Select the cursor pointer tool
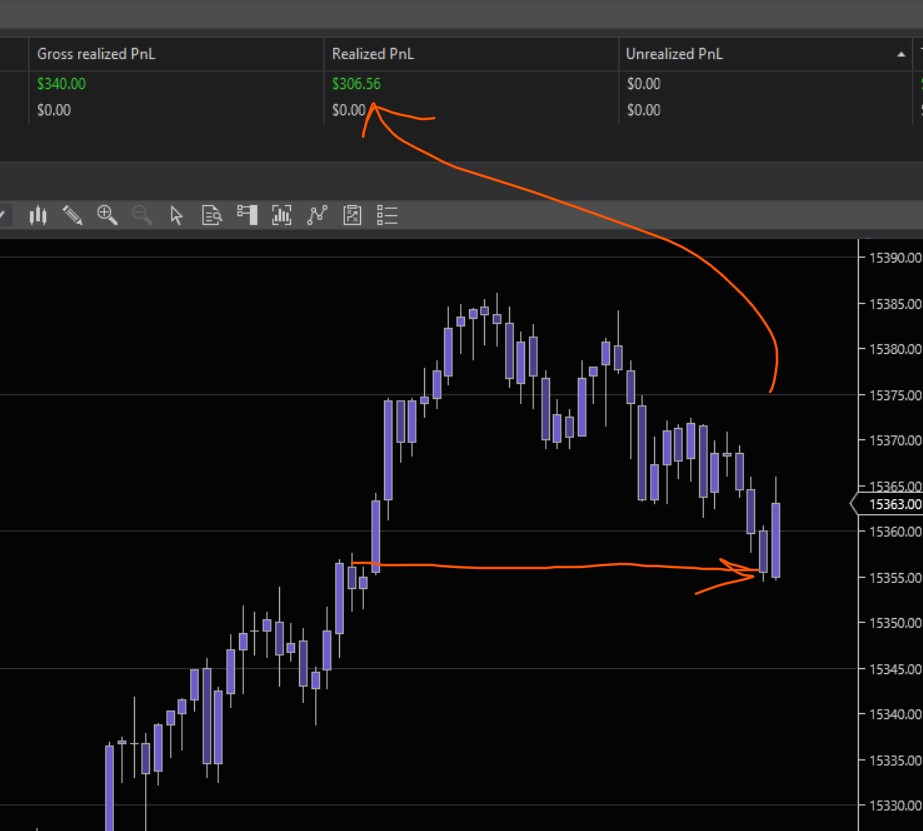 [177, 214]
